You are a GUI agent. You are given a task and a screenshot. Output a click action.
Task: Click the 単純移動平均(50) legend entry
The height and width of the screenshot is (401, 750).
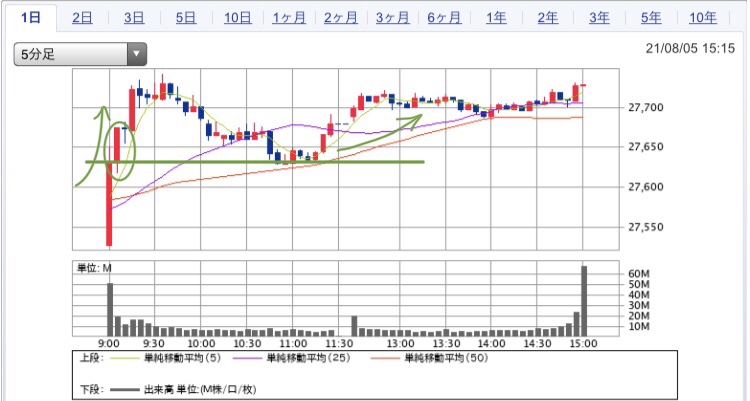(x=429, y=358)
